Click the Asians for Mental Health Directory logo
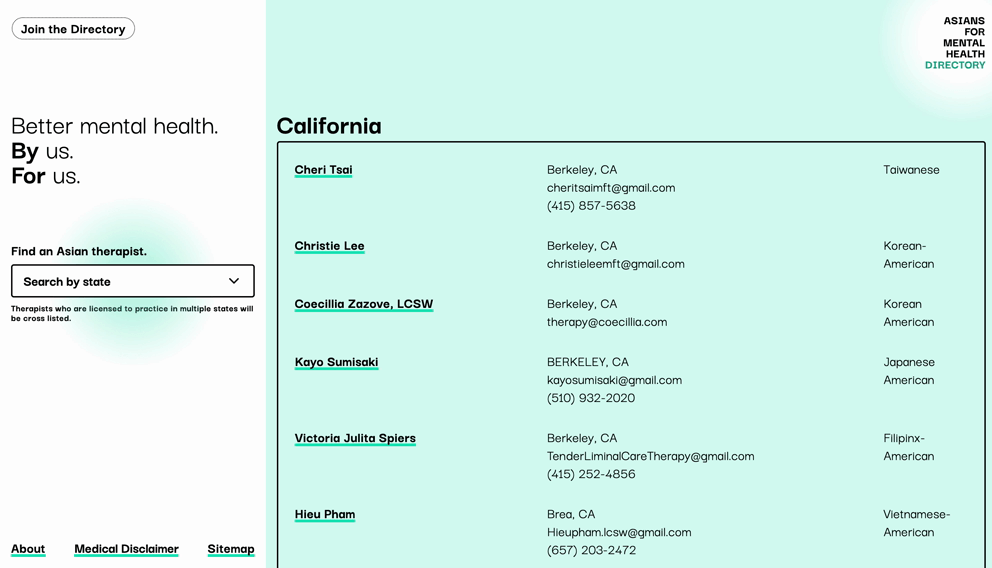This screenshot has width=992, height=568. 955,43
